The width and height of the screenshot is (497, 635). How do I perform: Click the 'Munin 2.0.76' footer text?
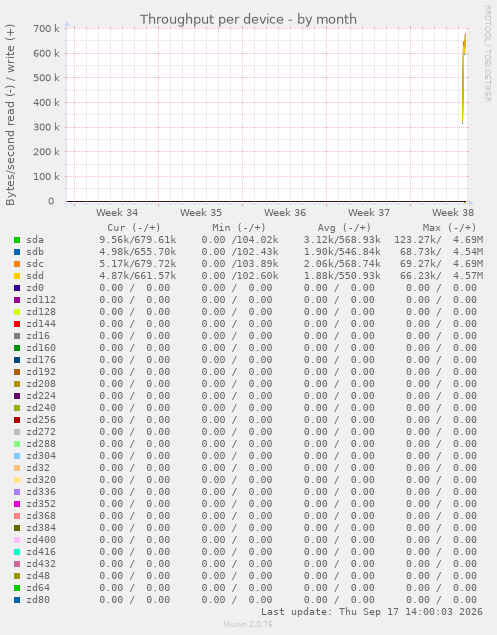click(x=248, y=624)
